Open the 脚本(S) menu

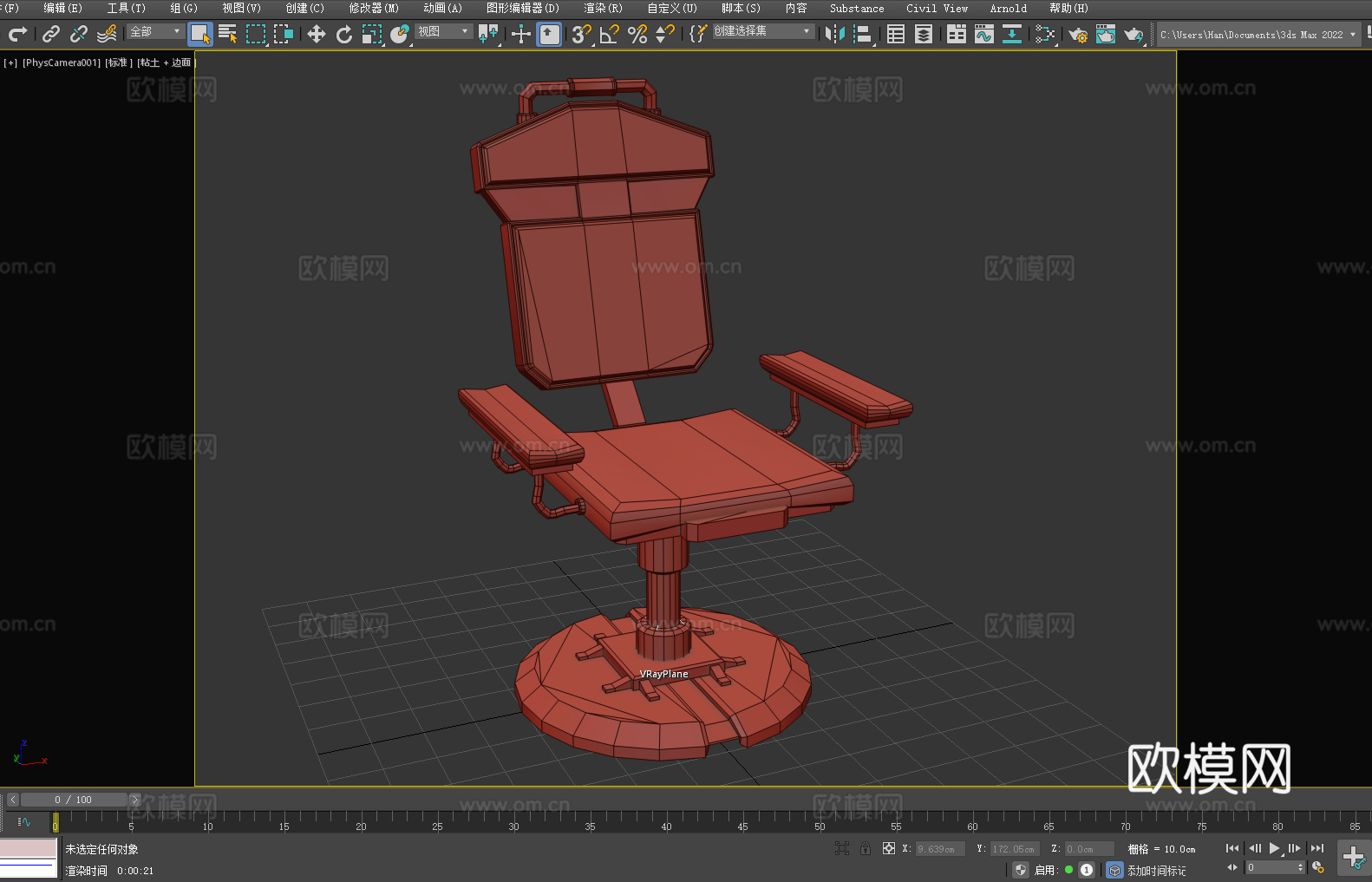741,8
